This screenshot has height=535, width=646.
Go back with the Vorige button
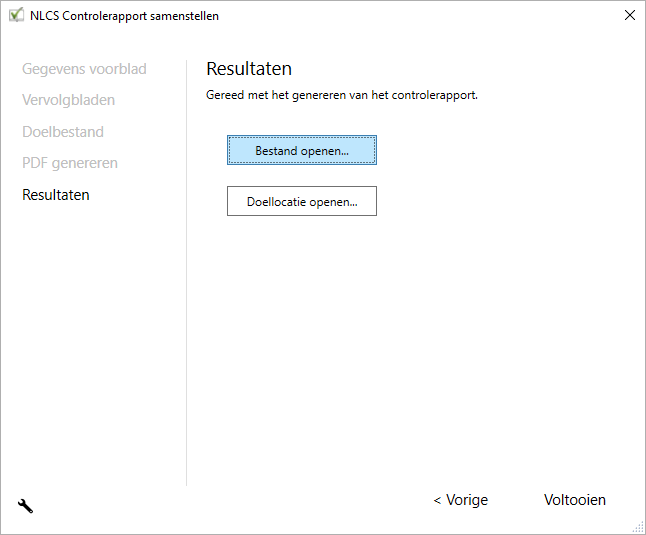pyautogui.click(x=460, y=500)
